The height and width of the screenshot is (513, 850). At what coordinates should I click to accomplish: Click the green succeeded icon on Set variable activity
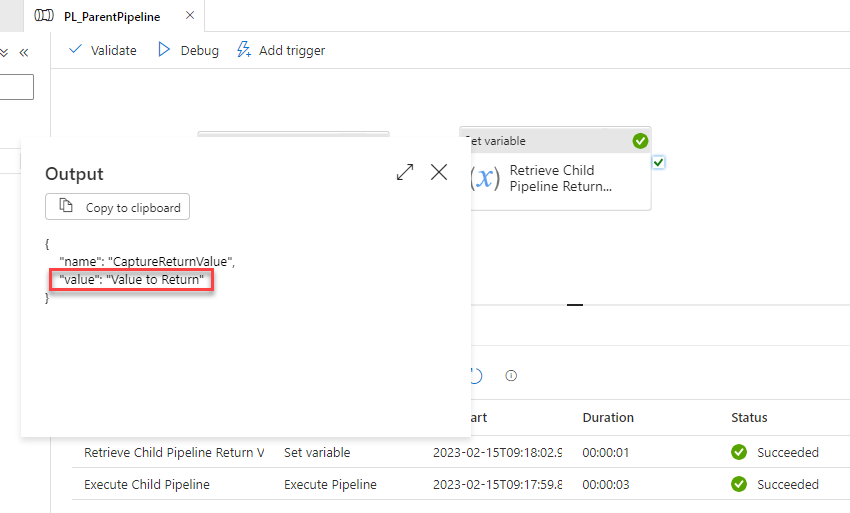tap(640, 141)
